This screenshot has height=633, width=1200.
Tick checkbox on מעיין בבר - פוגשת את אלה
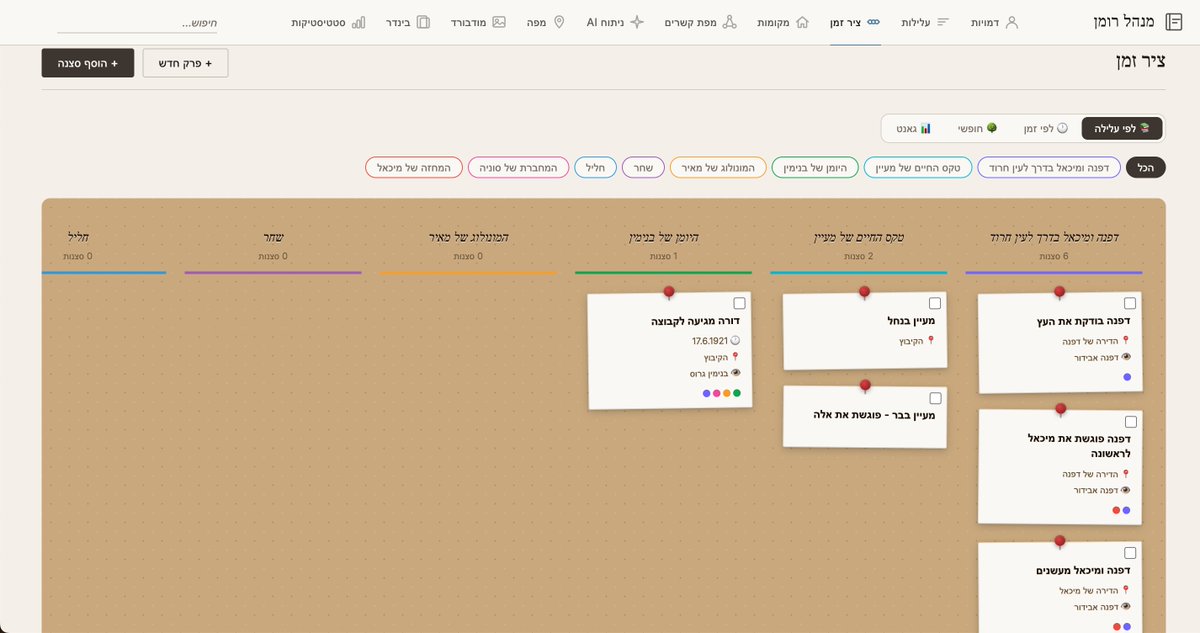(935, 398)
